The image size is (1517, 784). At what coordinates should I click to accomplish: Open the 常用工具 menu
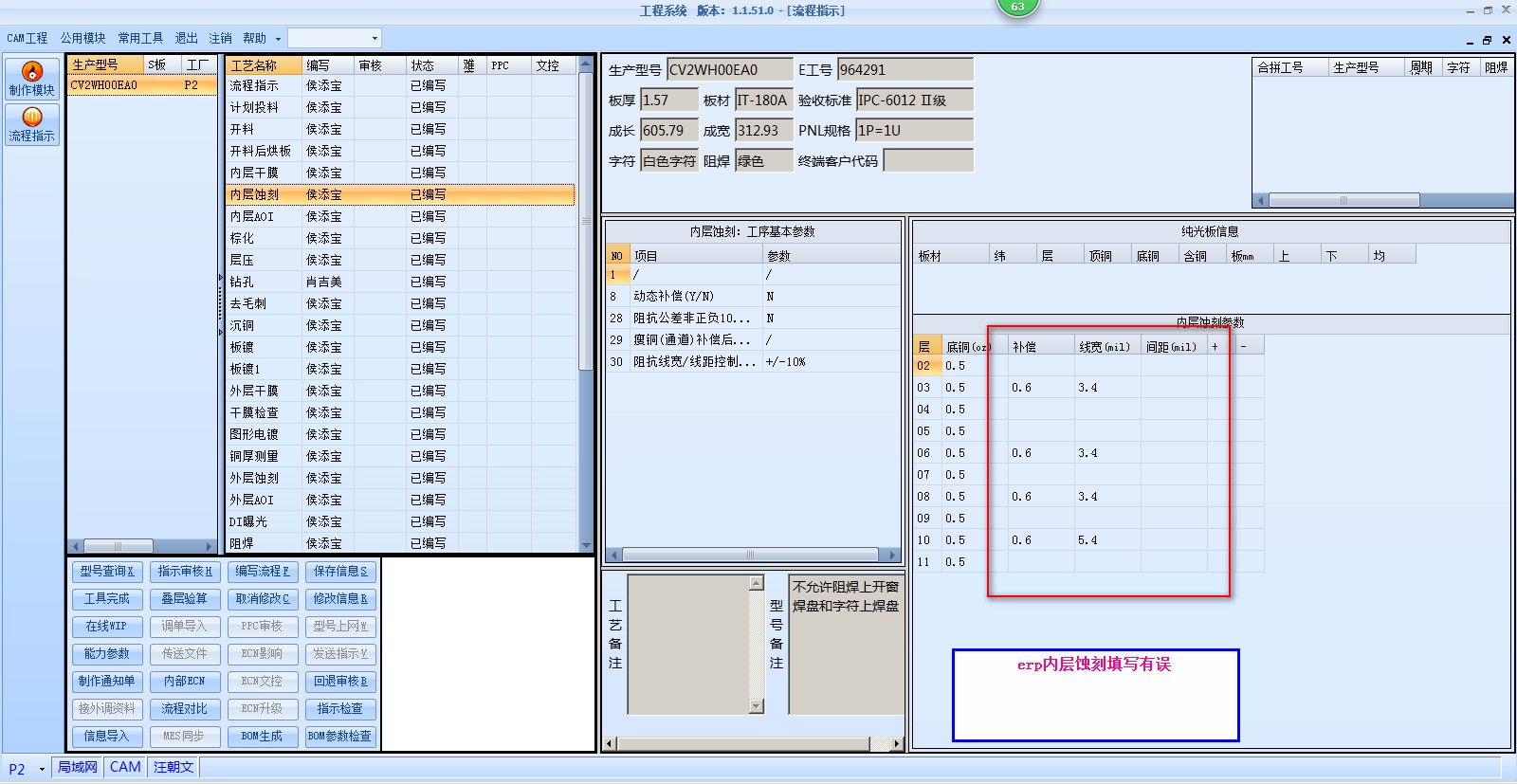click(140, 38)
